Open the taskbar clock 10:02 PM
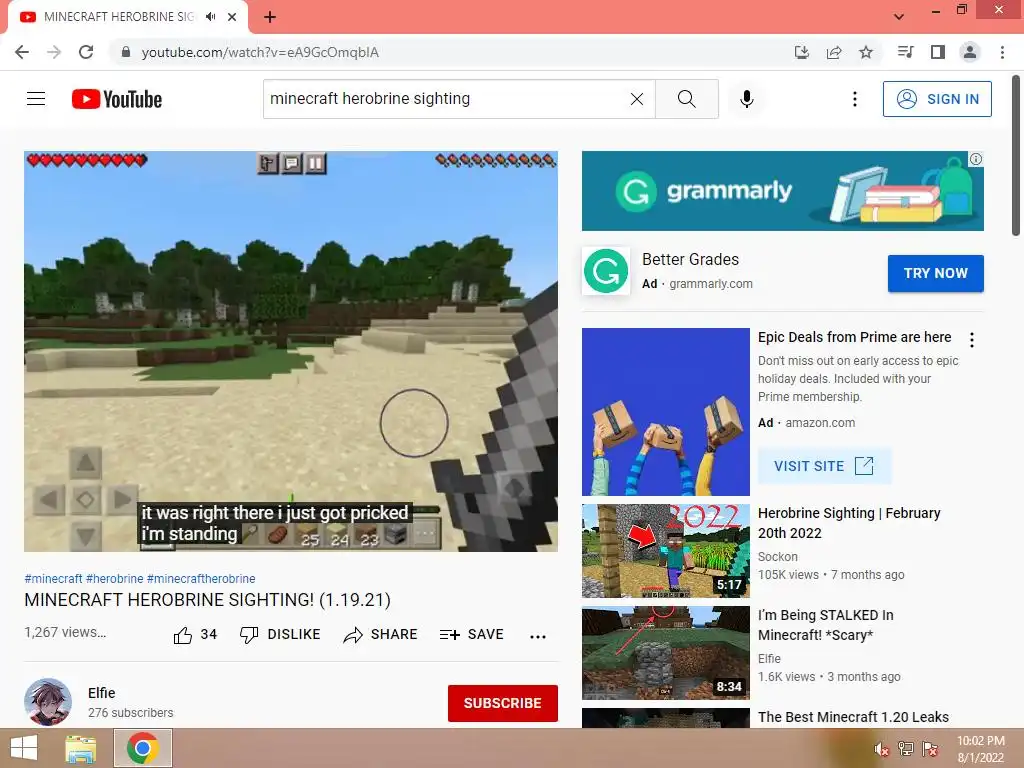The height and width of the screenshot is (768, 1024). pyautogui.click(x=980, y=749)
